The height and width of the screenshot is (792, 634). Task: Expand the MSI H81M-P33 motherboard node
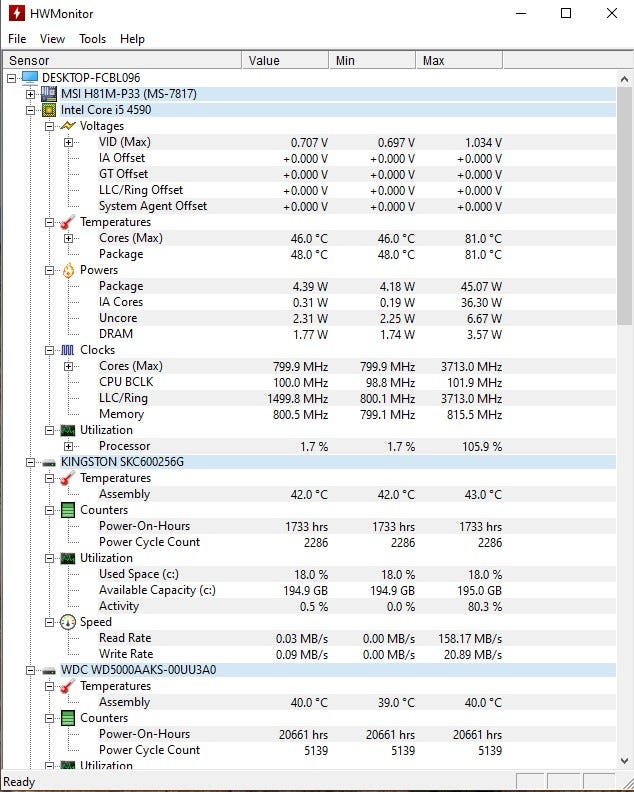[31, 94]
